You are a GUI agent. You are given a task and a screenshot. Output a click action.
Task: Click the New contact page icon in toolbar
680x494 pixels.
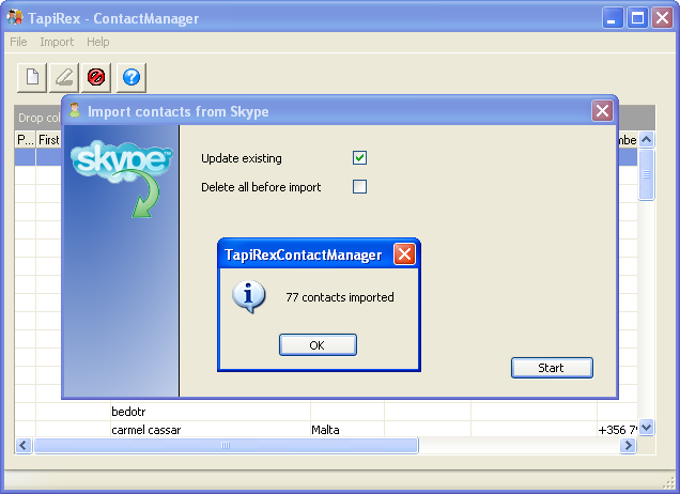coord(32,78)
